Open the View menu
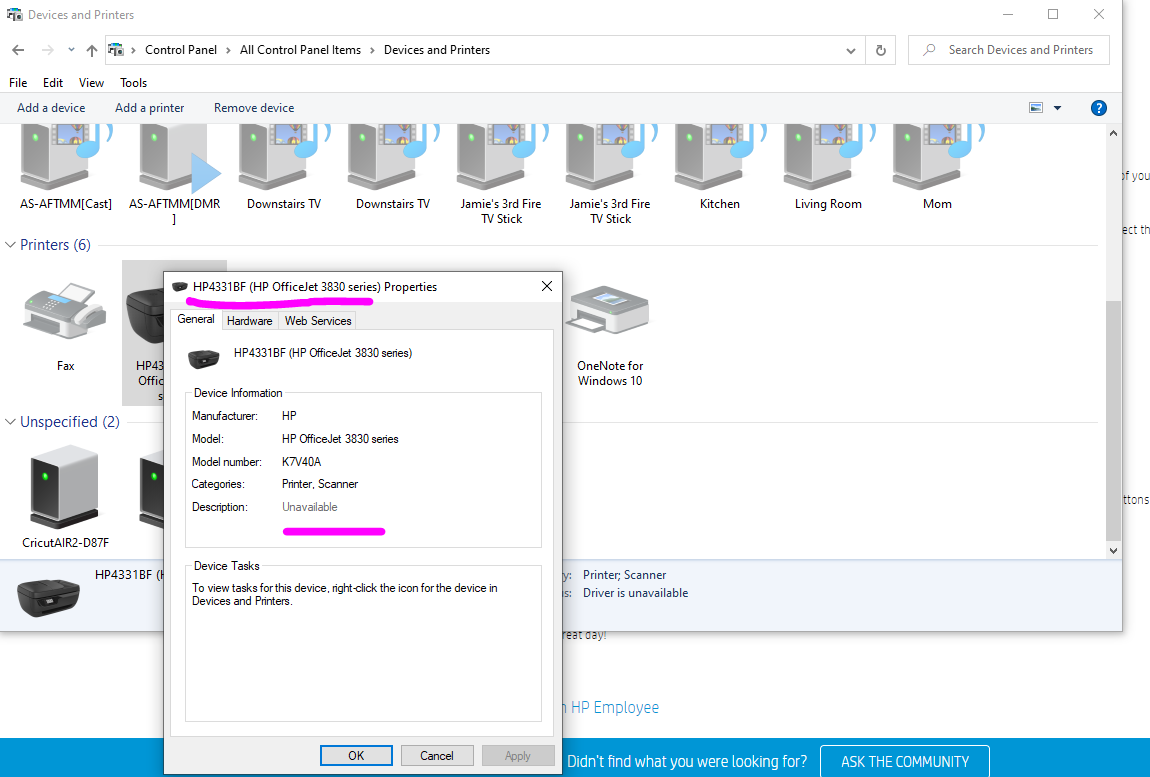This screenshot has width=1150, height=777. [91, 83]
